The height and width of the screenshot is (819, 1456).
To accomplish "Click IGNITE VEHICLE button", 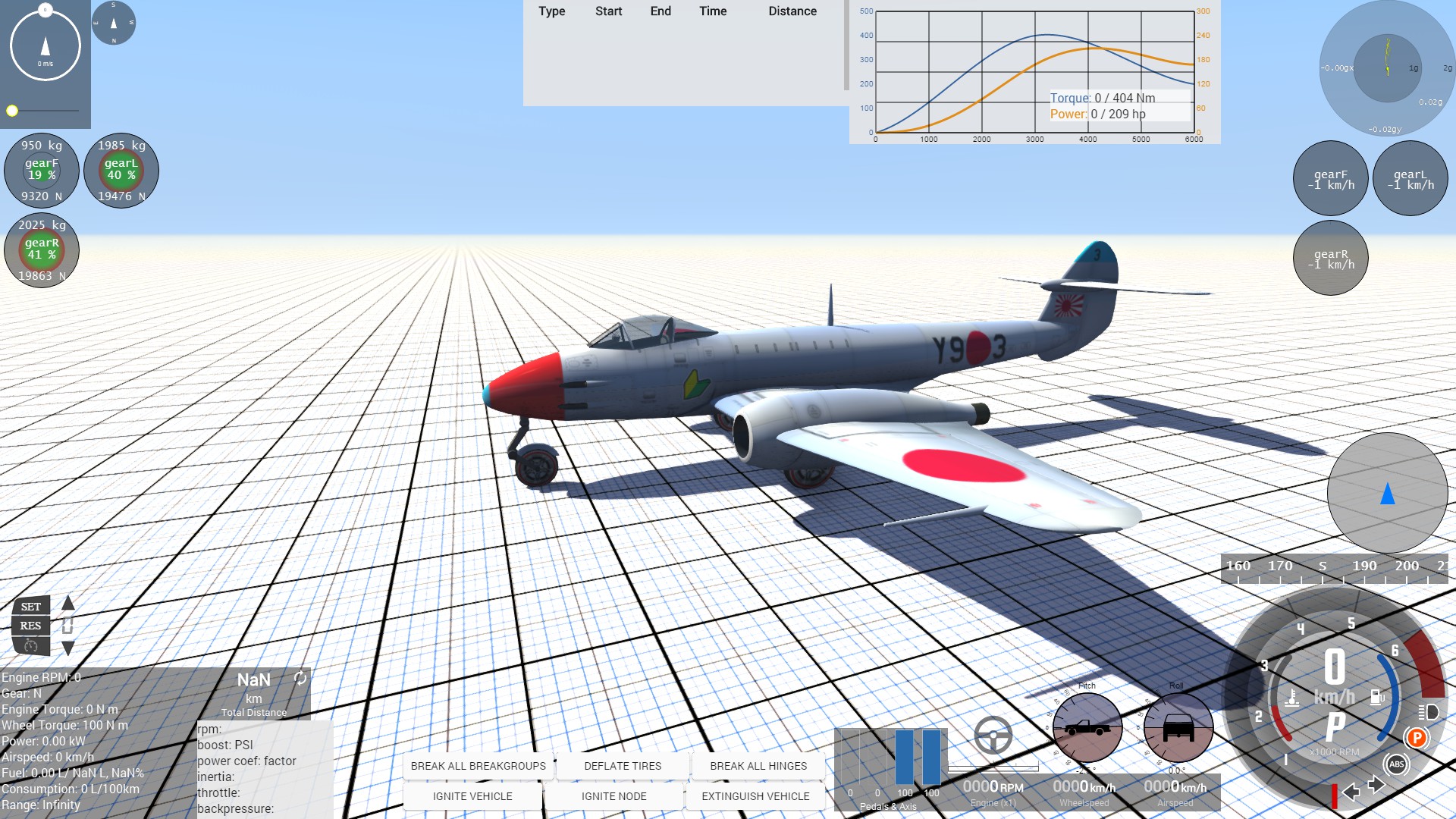I will [x=472, y=796].
